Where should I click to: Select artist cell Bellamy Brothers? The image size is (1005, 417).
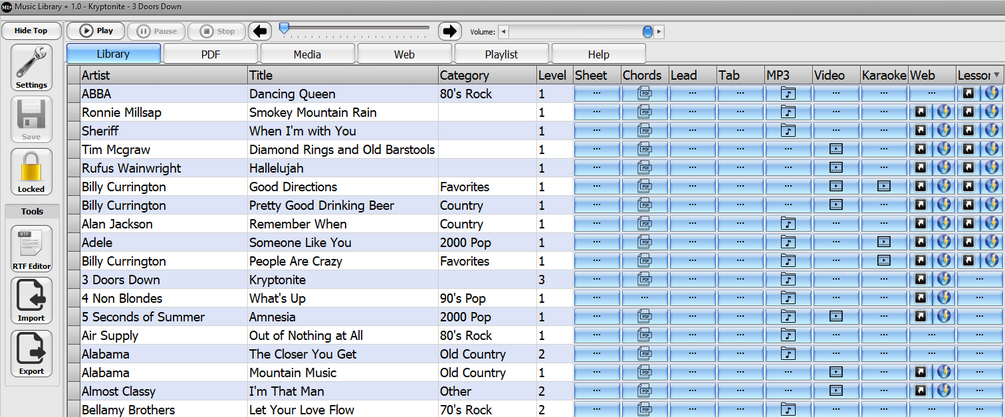pos(163,409)
